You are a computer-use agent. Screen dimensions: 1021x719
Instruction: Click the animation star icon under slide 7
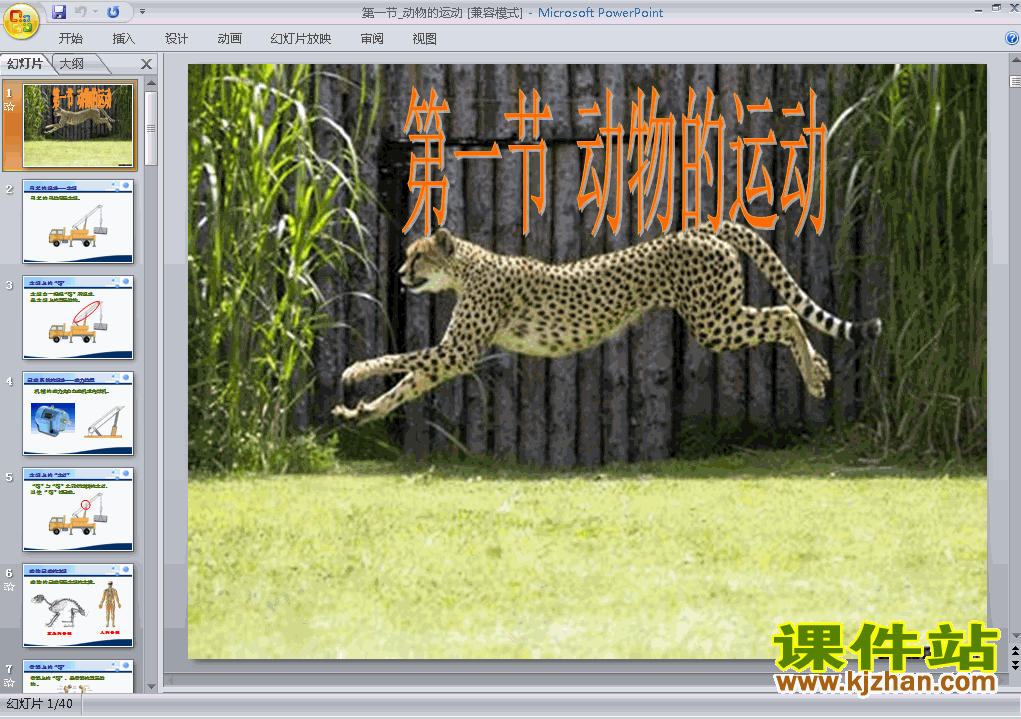[x=9, y=683]
